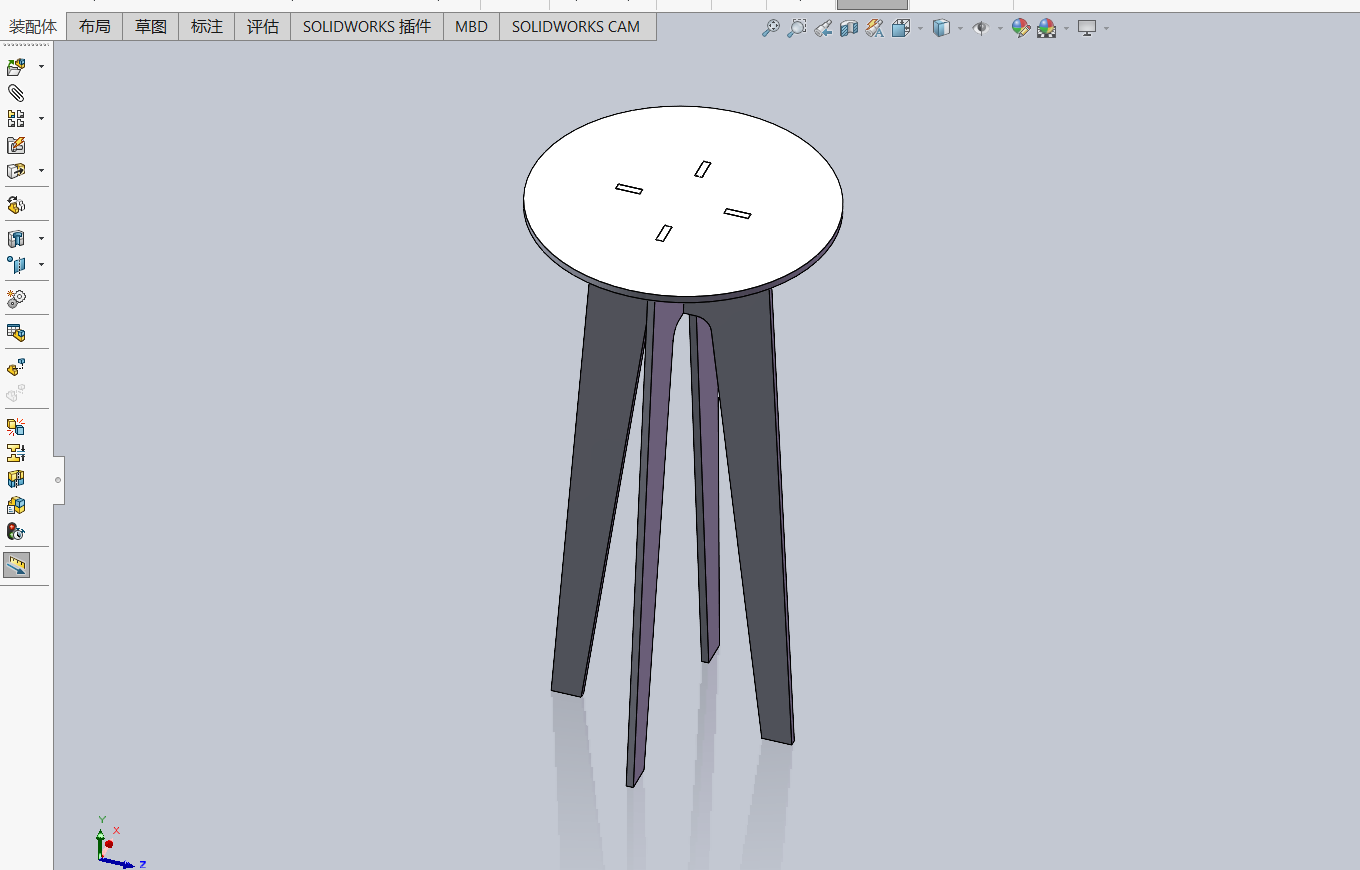Toggle Hide/Show Items eye icon
Screen dimensions: 1360x870
point(981,28)
